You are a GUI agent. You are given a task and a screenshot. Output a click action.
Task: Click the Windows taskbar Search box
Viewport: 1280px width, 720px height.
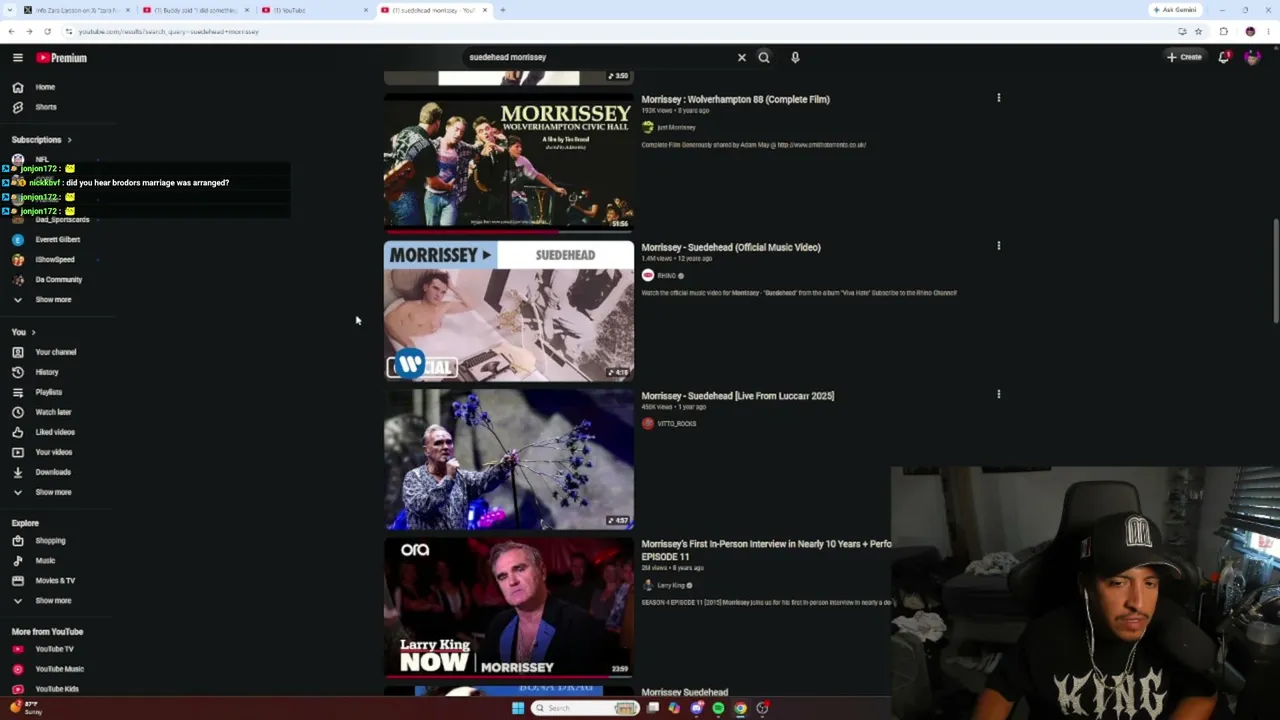(585, 708)
